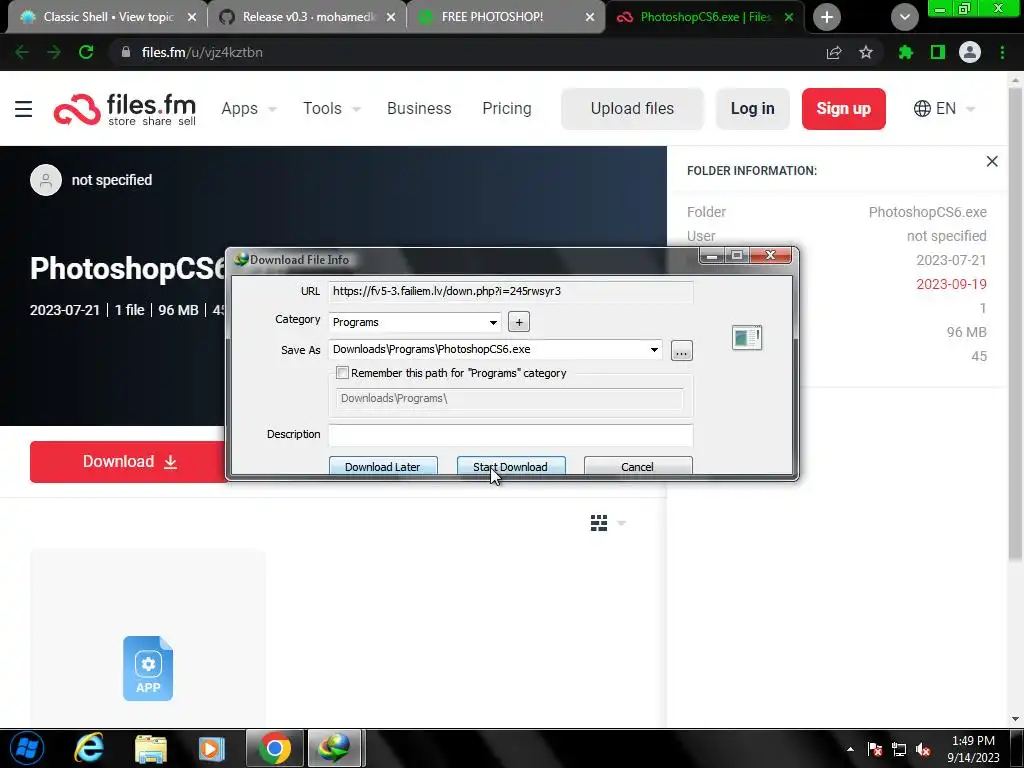
Task: Click the address bar URL files.fm/u/vjz4kztbn
Action: point(202,52)
